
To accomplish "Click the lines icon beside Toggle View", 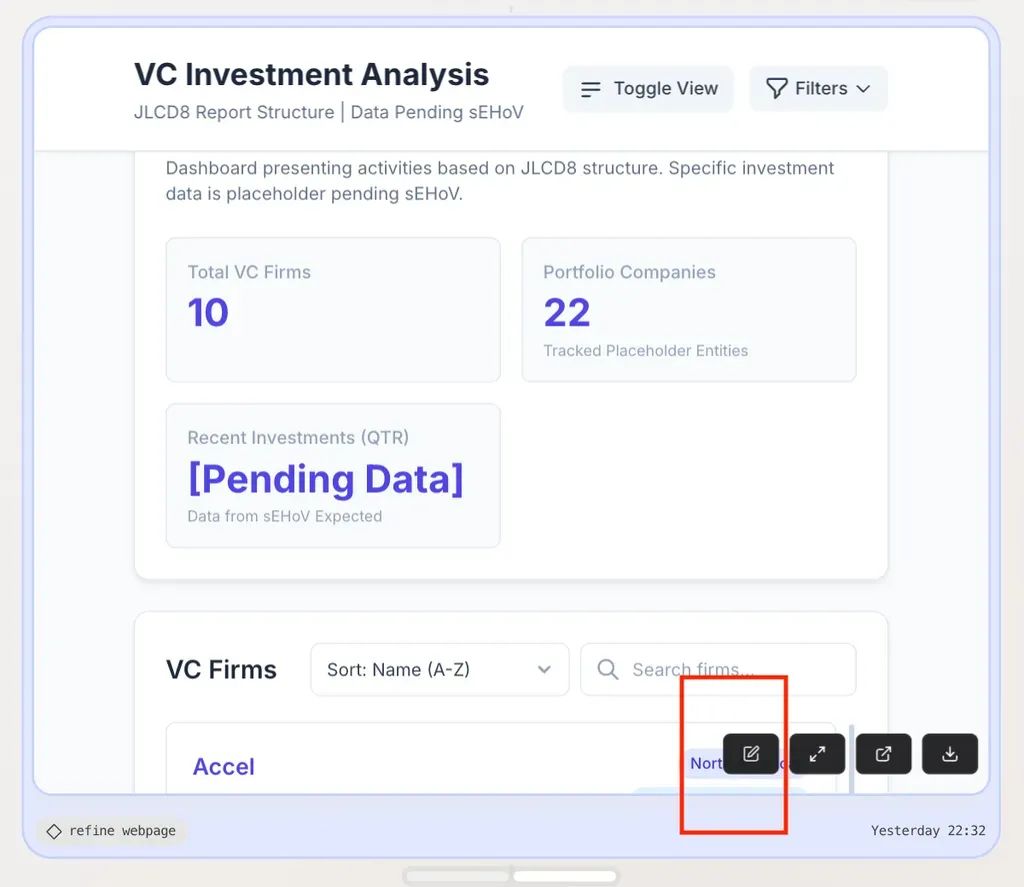I will (x=590, y=89).
